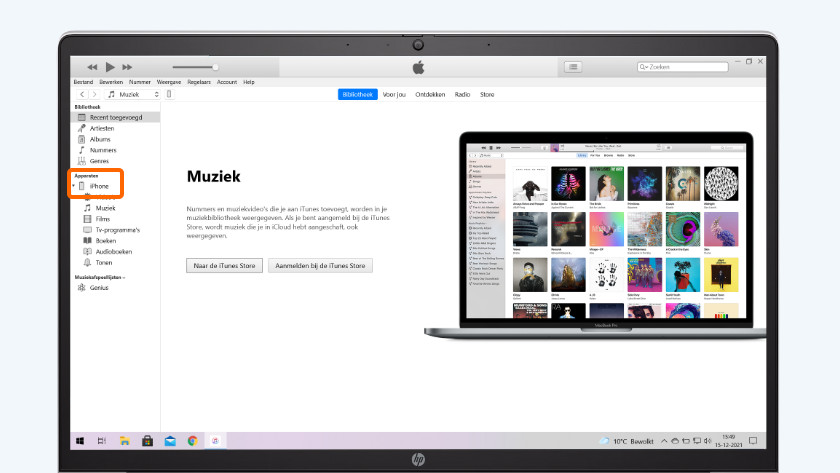Open Audioboeken under the iPhone device
840x473 pixels.
pyautogui.click(x=114, y=251)
